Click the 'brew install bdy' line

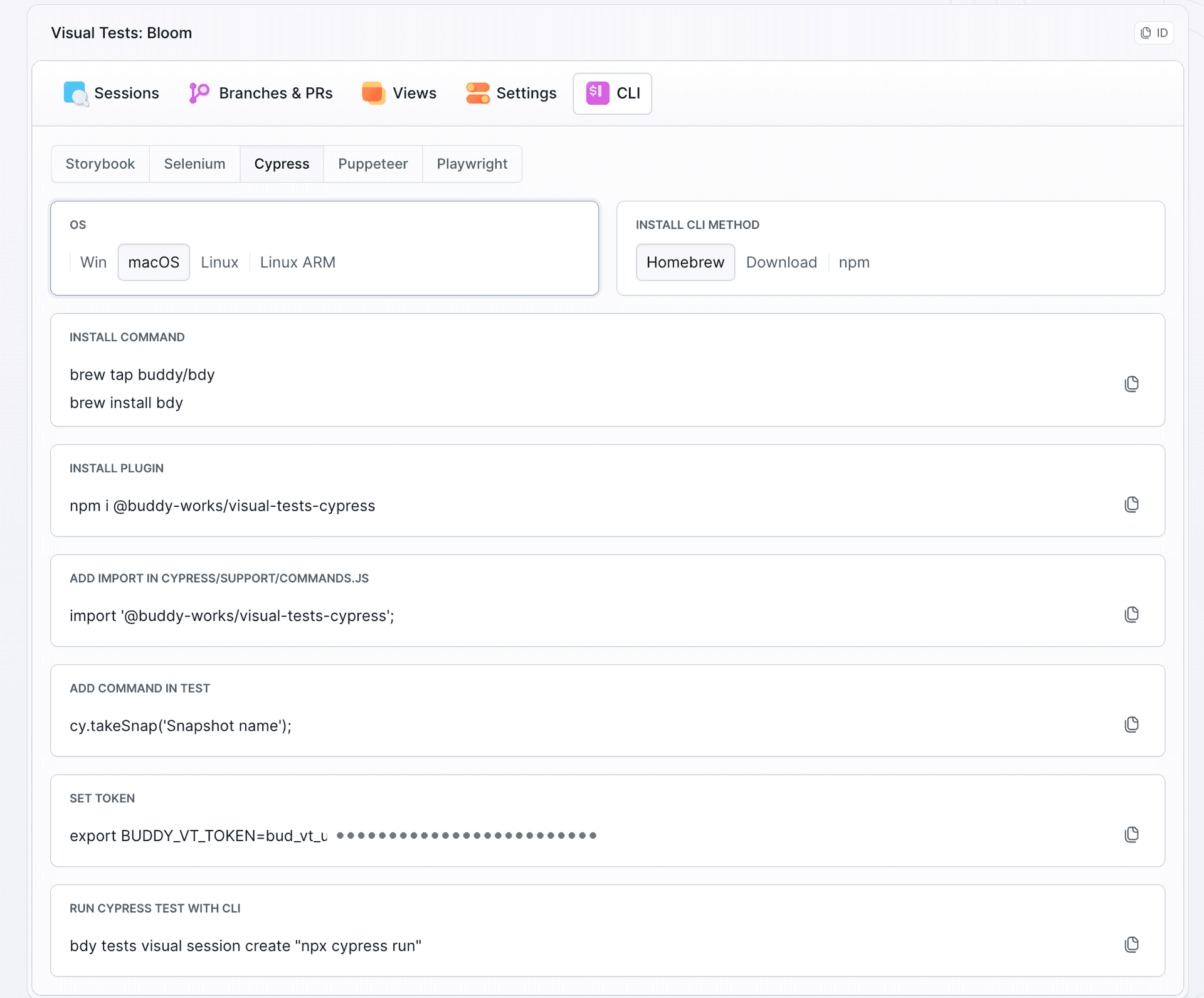[127, 403]
